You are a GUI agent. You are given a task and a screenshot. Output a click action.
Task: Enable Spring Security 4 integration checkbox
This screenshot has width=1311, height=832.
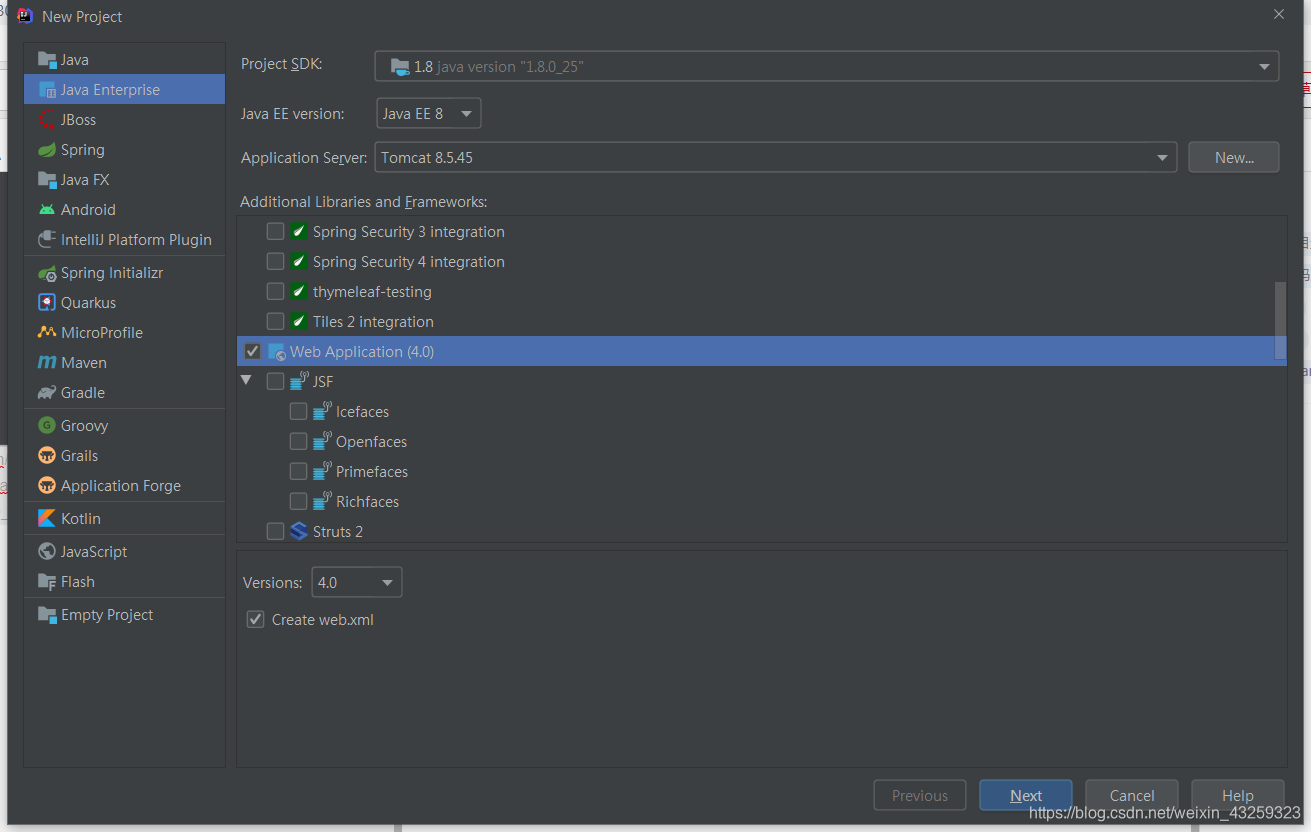(x=275, y=262)
